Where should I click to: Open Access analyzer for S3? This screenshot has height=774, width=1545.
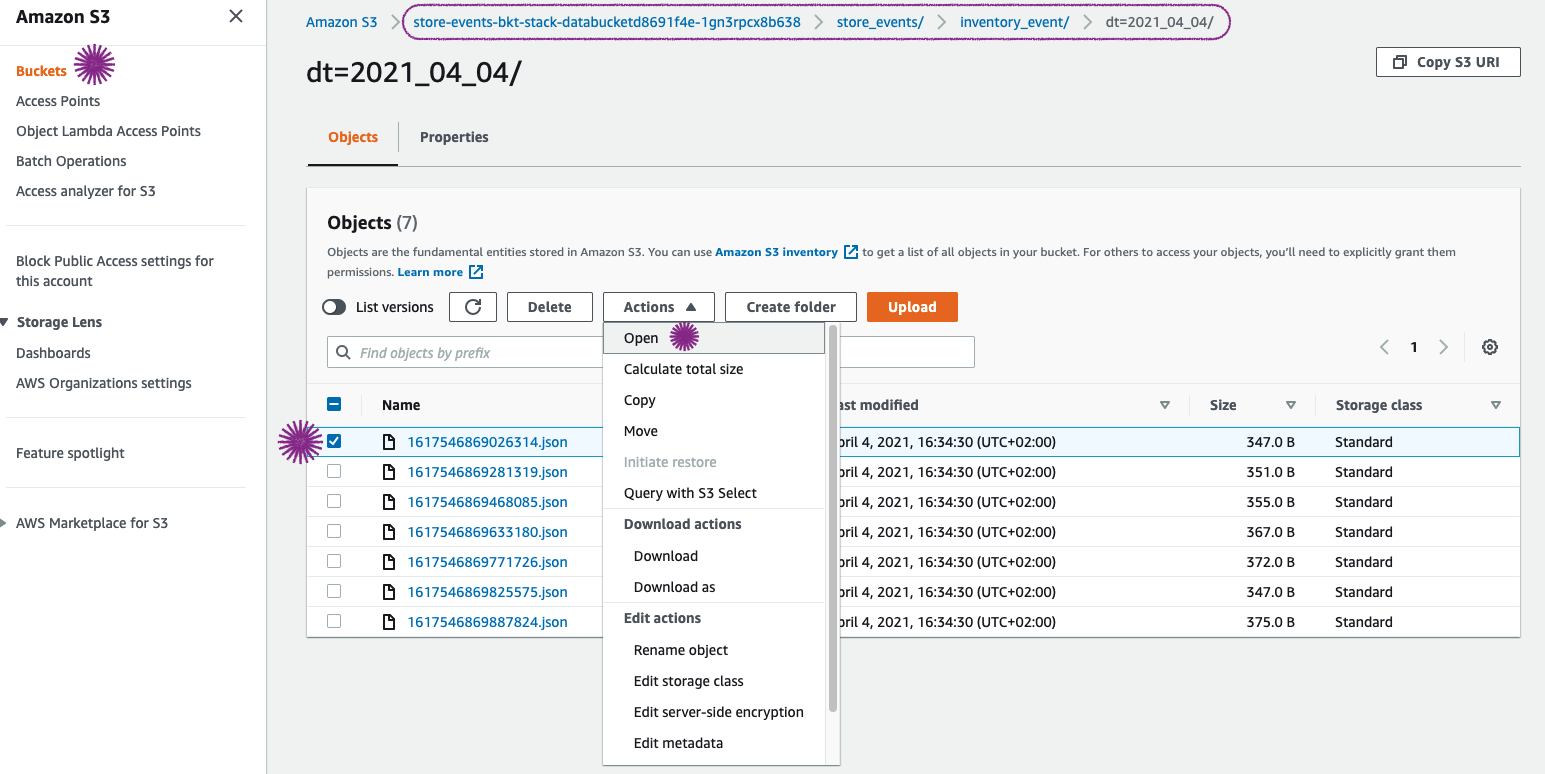pos(86,191)
